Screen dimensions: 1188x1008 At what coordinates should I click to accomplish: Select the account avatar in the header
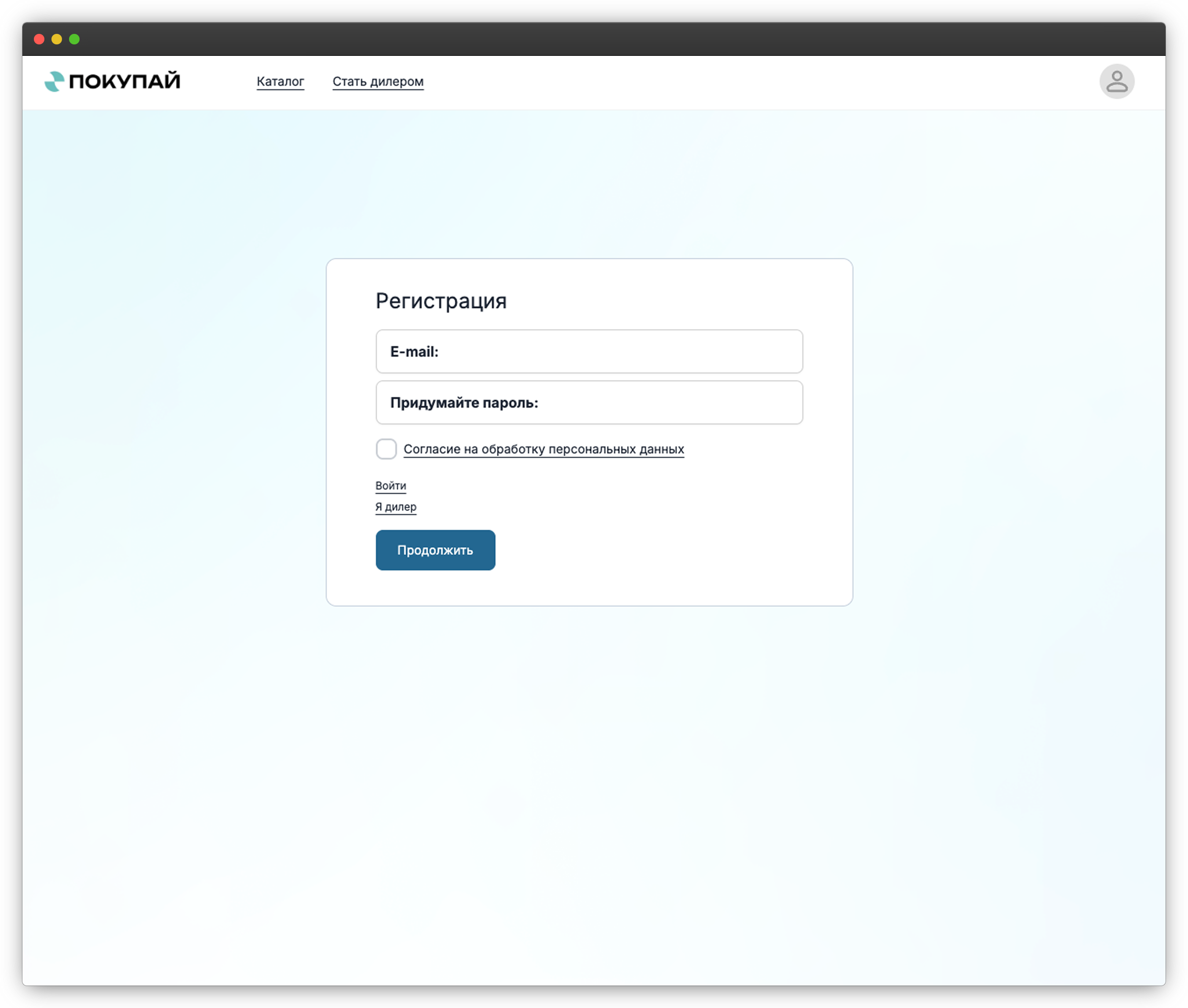click(1117, 82)
